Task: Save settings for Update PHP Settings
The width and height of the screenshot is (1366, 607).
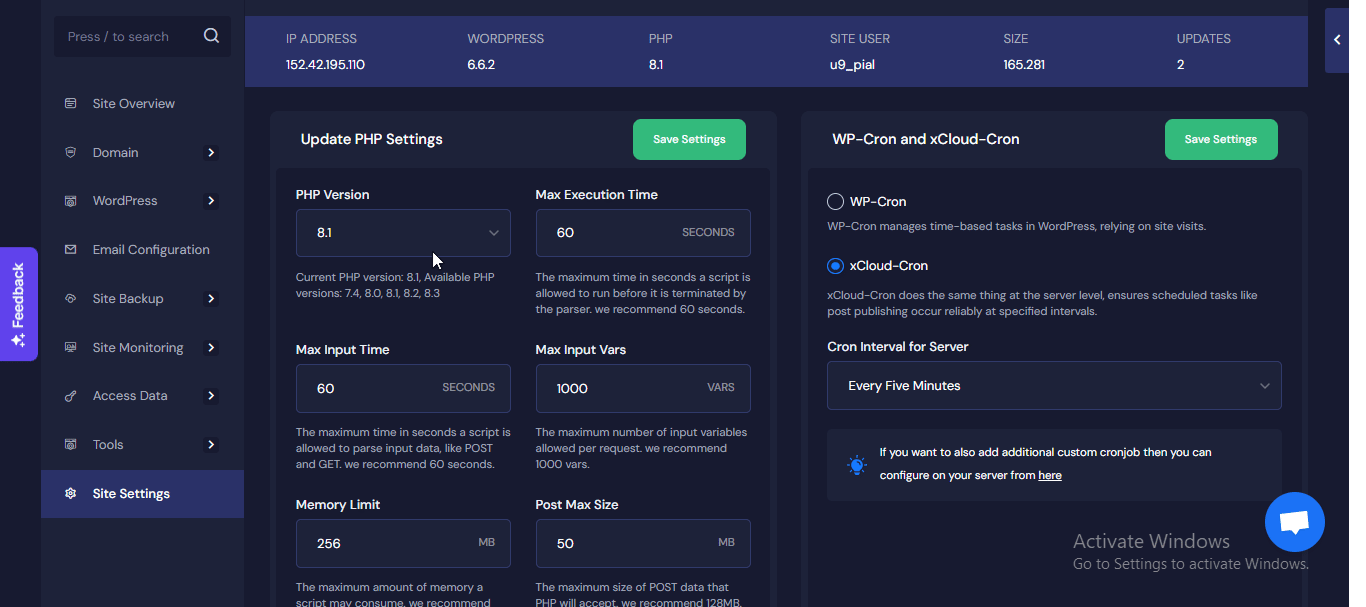Action: pos(689,140)
